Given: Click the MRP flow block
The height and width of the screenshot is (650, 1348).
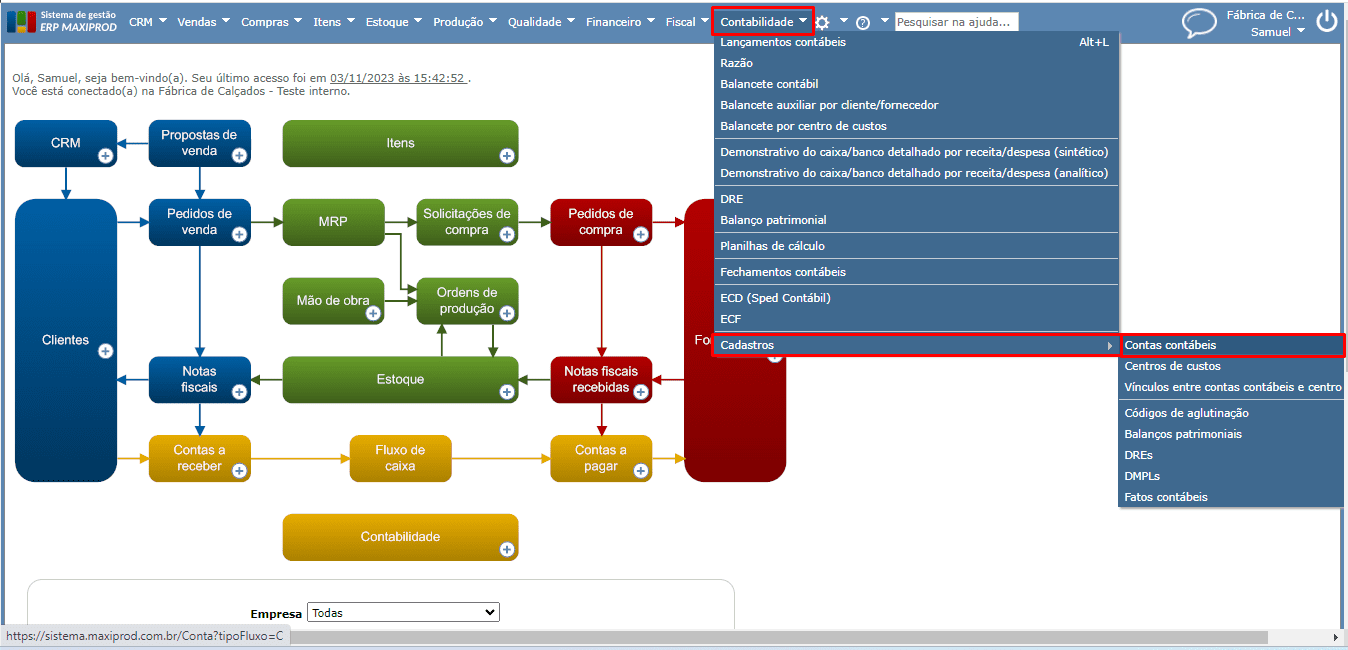Looking at the screenshot, I should click(x=333, y=222).
